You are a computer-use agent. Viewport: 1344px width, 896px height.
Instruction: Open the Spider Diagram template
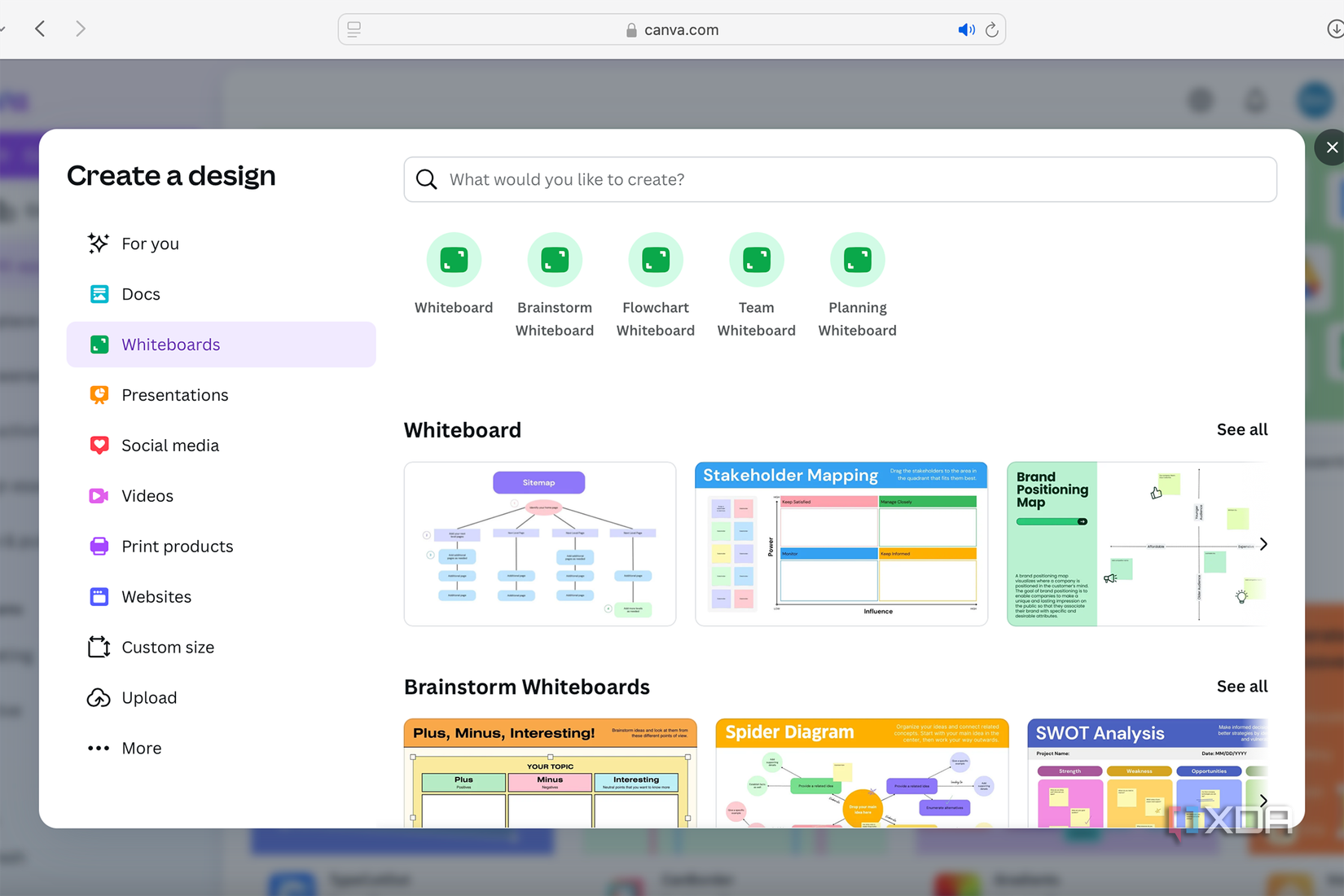(862, 773)
